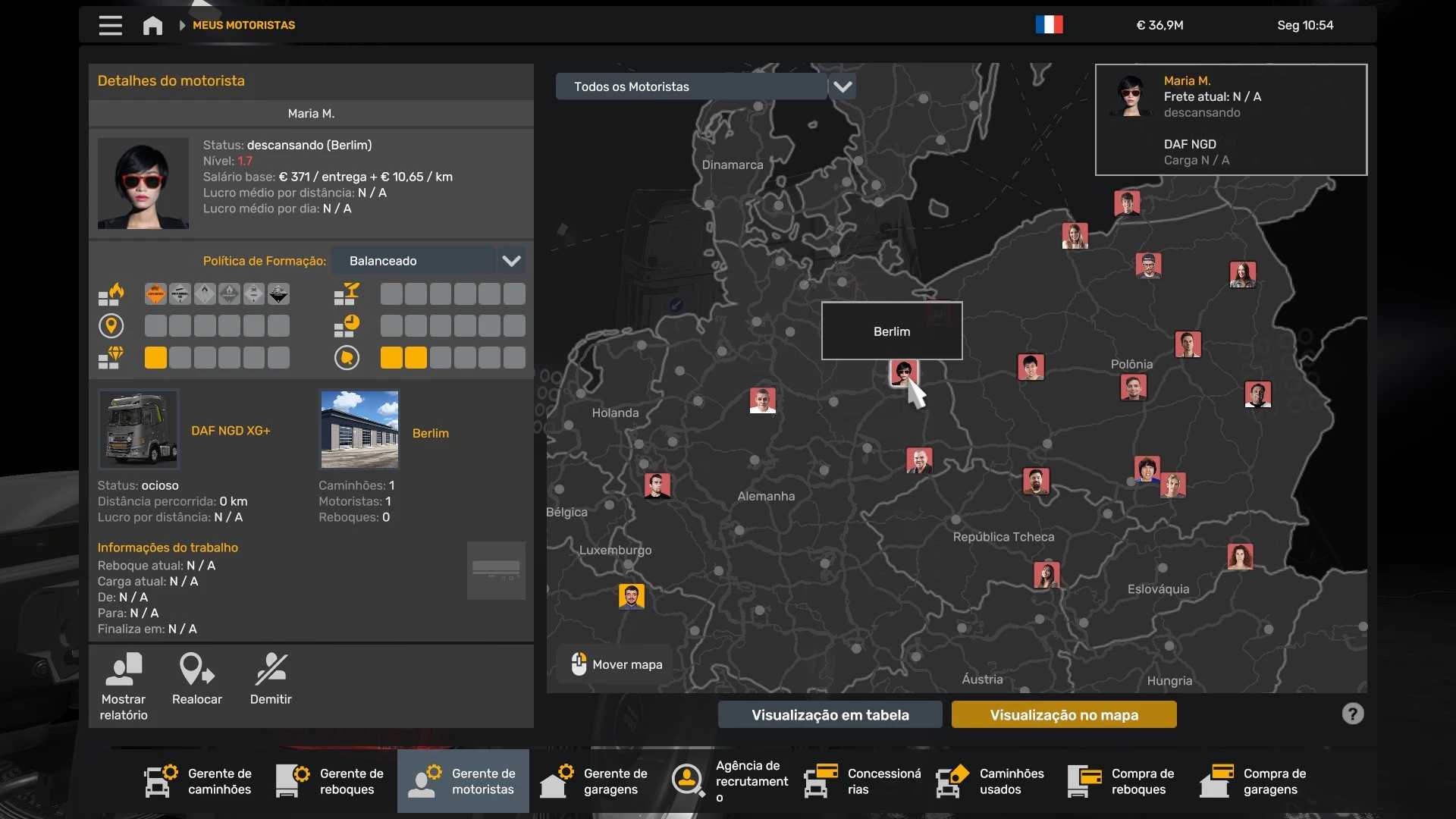Switch to Visualização no mapa
This screenshot has width=1456, height=819.
coord(1063,714)
